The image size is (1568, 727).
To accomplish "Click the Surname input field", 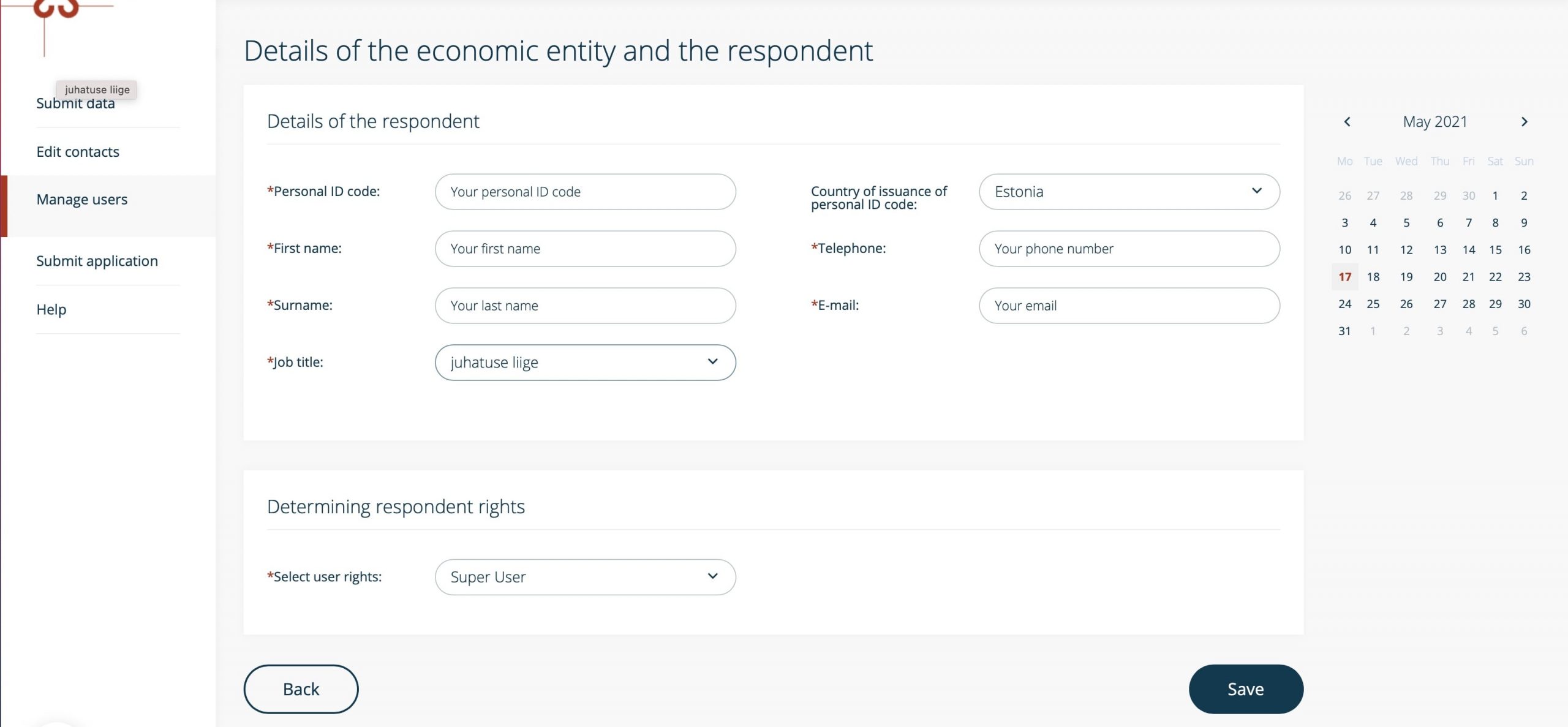I will pyautogui.click(x=585, y=306).
